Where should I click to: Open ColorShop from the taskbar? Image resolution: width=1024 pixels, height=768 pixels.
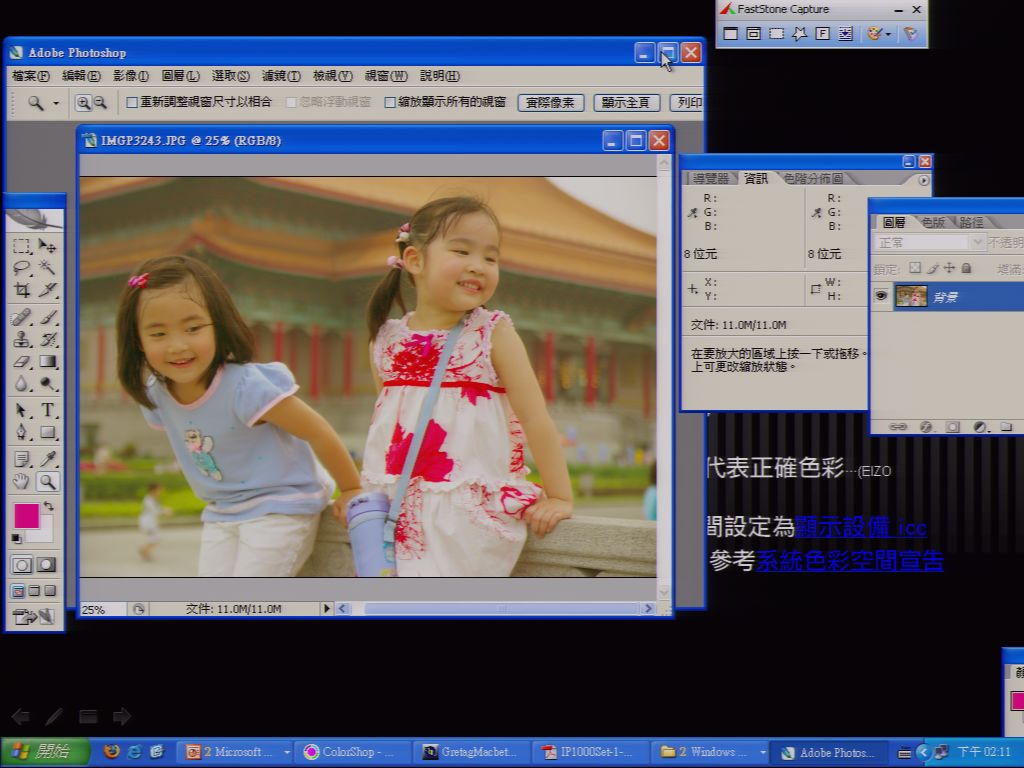tap(350, 752)
